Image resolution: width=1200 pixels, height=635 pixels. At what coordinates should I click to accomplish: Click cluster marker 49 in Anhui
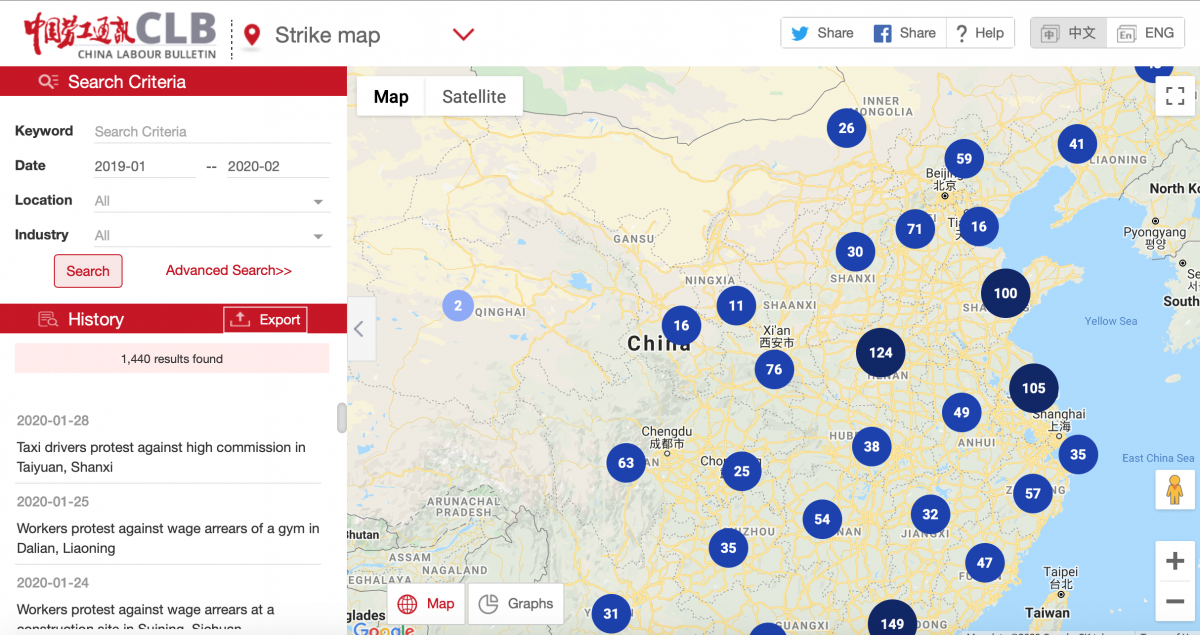[962, 412]
